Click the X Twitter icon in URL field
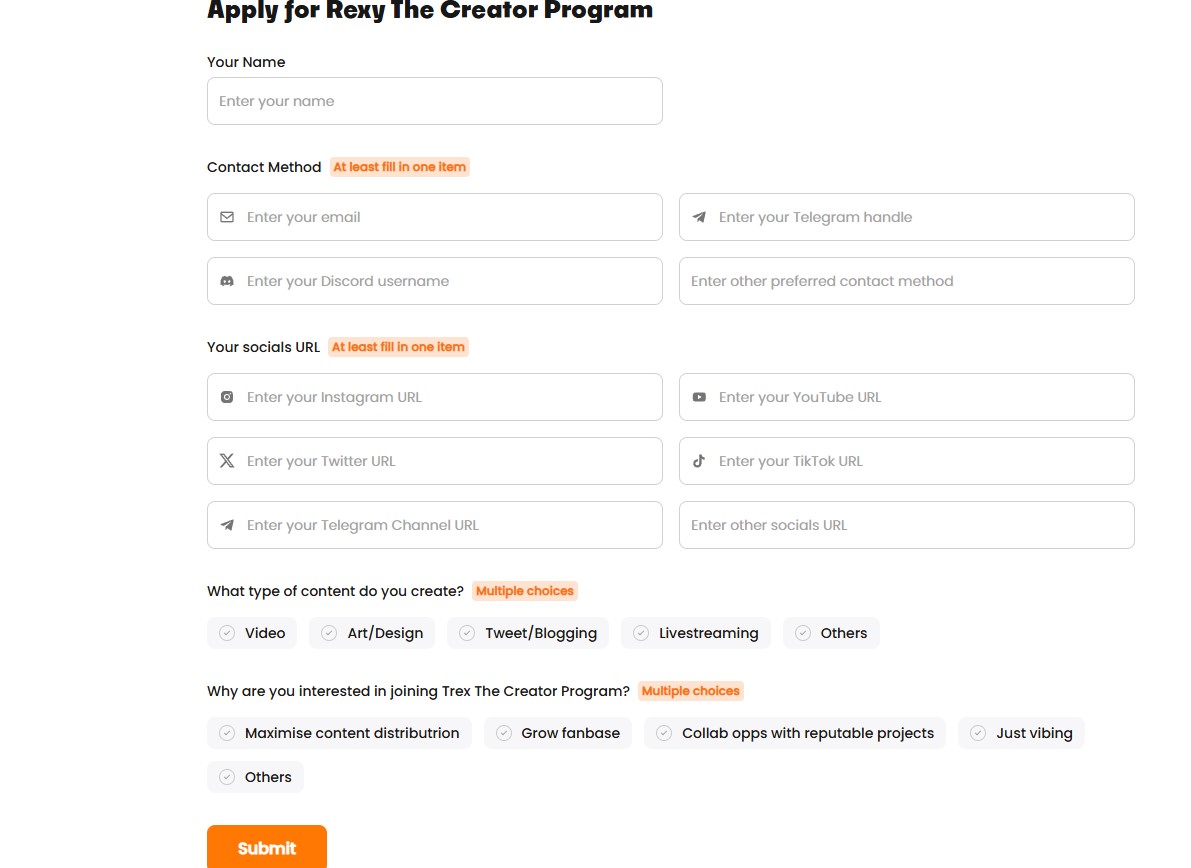1191x868 pixels. [x=227, y=461]
